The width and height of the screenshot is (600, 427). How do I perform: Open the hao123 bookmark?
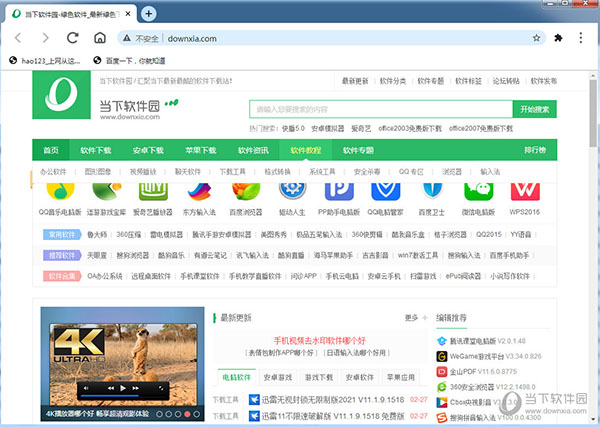tap(45, 60)
